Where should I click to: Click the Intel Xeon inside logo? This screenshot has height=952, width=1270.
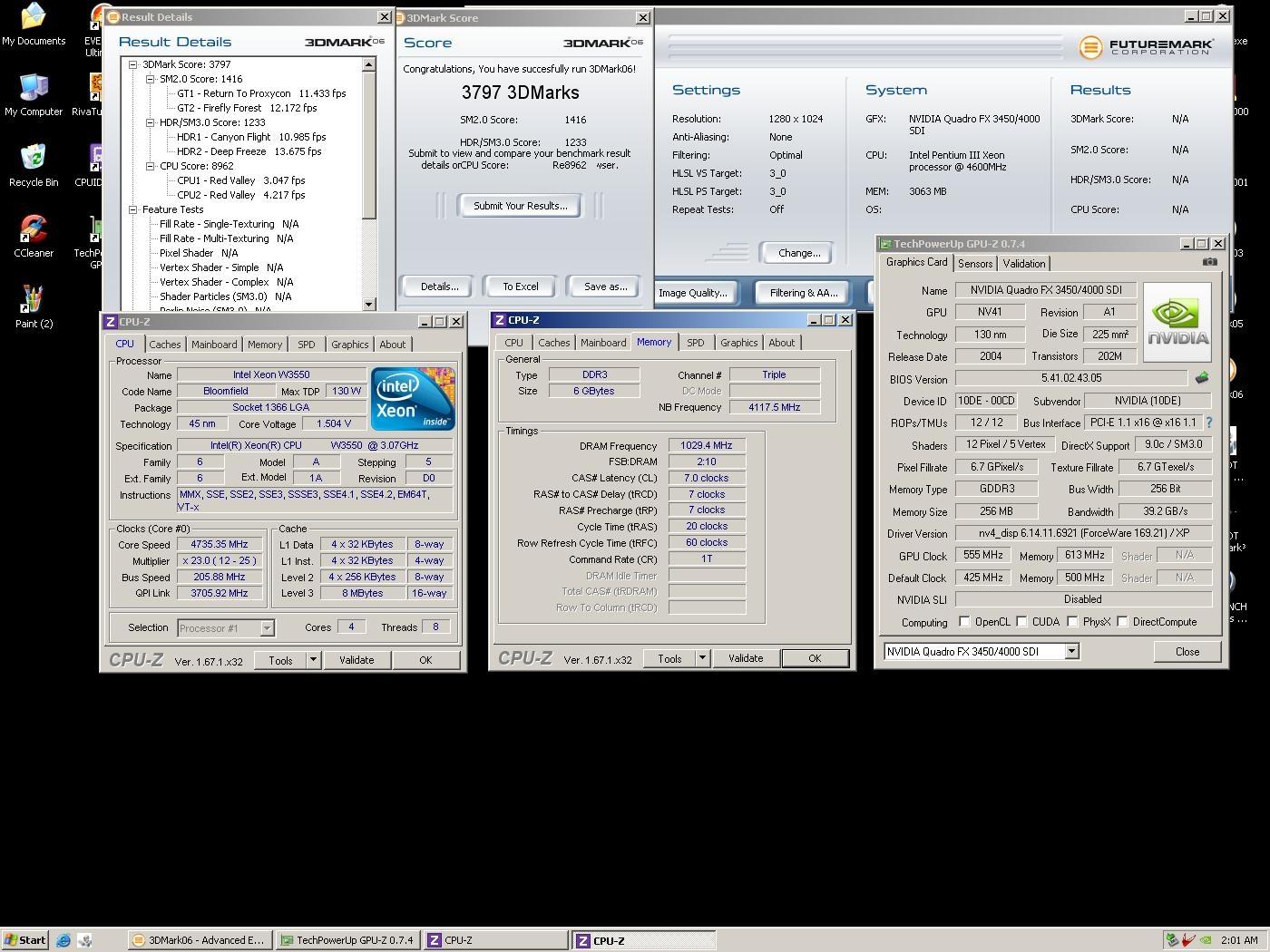pos(413,399)
